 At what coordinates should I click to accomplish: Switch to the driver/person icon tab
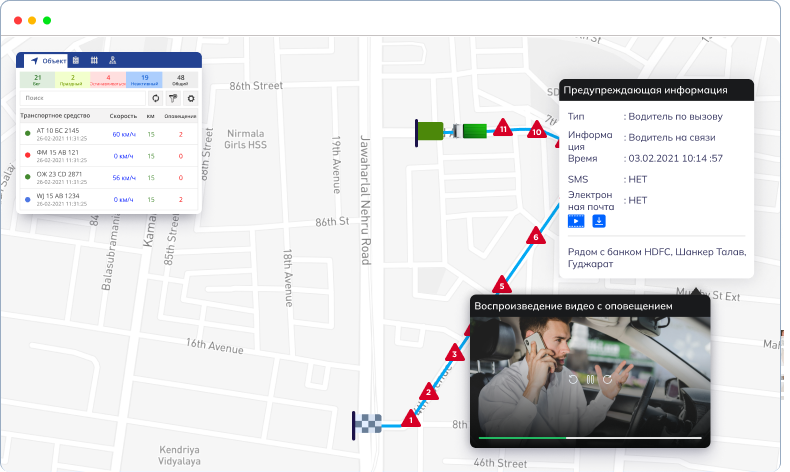[113, 60]
